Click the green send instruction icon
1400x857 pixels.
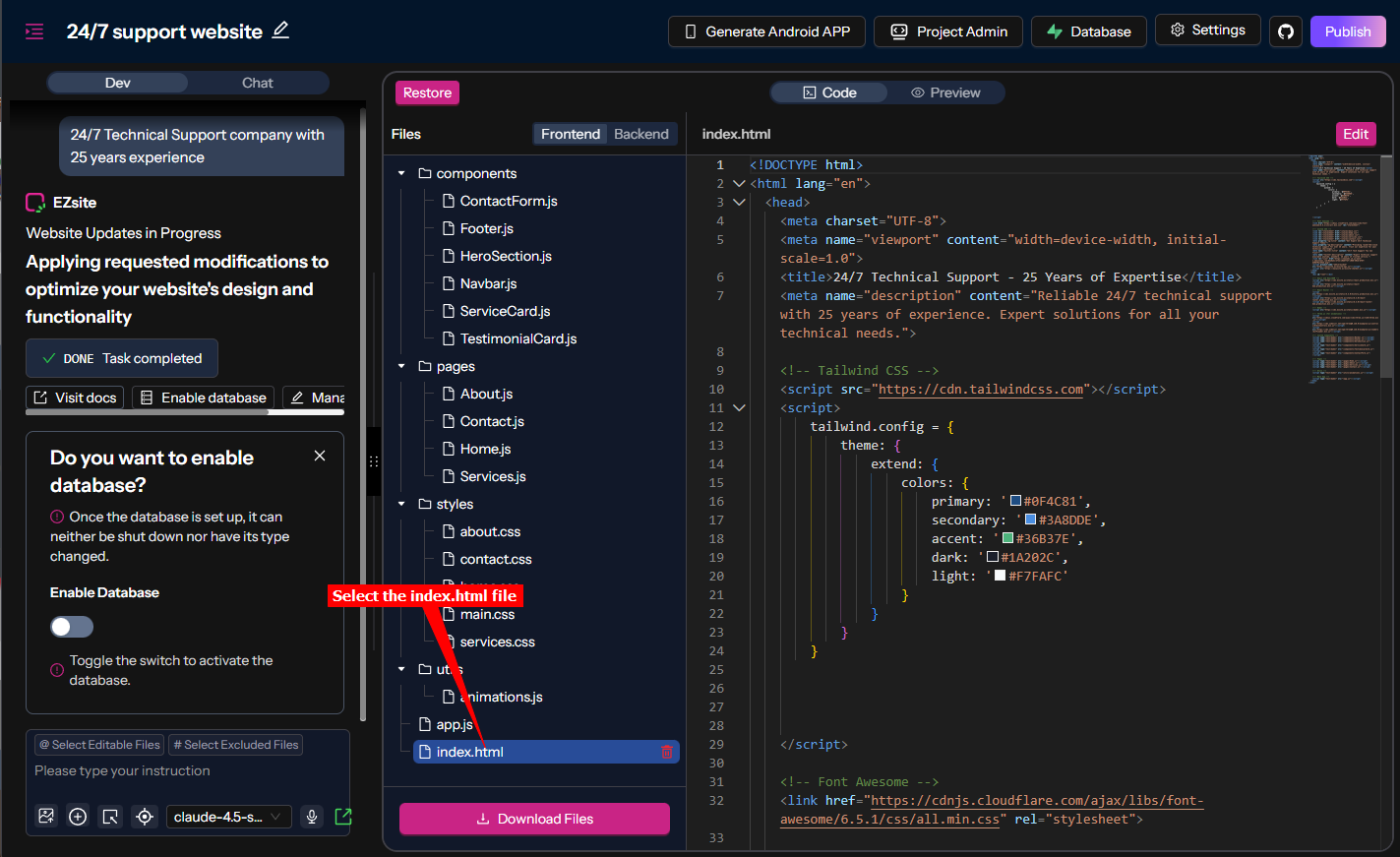coord(342,817)
